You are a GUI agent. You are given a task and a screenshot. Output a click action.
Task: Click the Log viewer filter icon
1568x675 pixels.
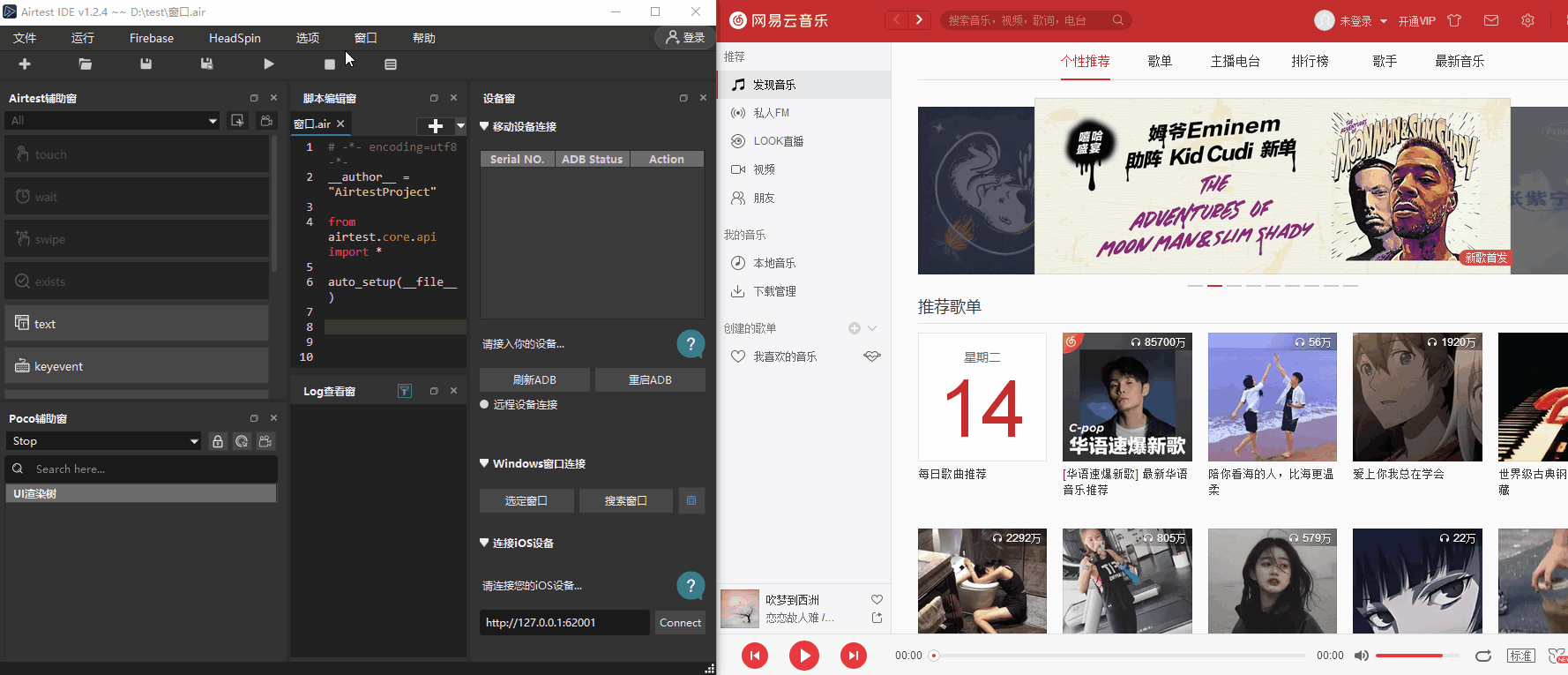pyautogui.click(x=405, y=391)
